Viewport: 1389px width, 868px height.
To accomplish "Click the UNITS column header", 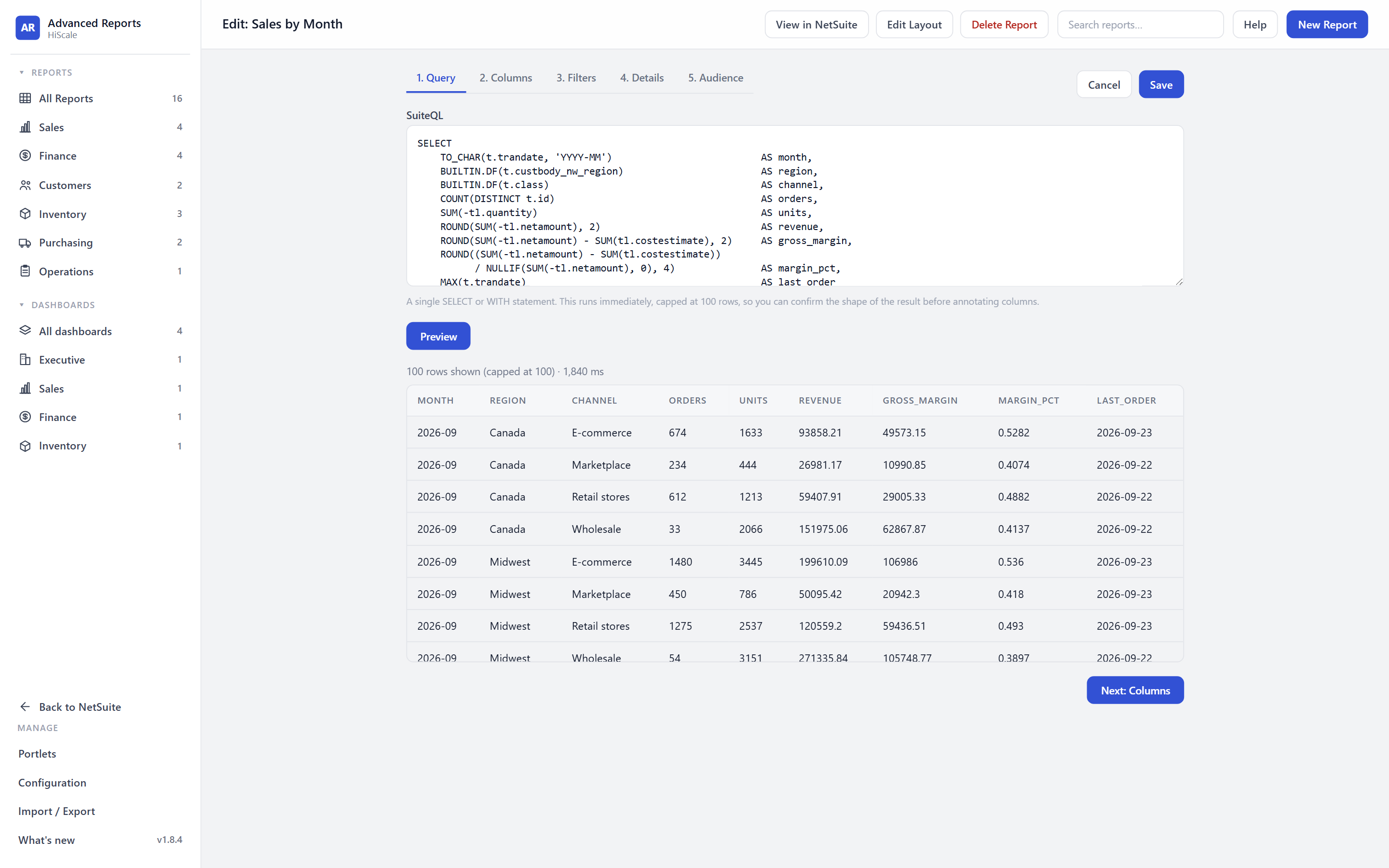I will coord(753,400).
